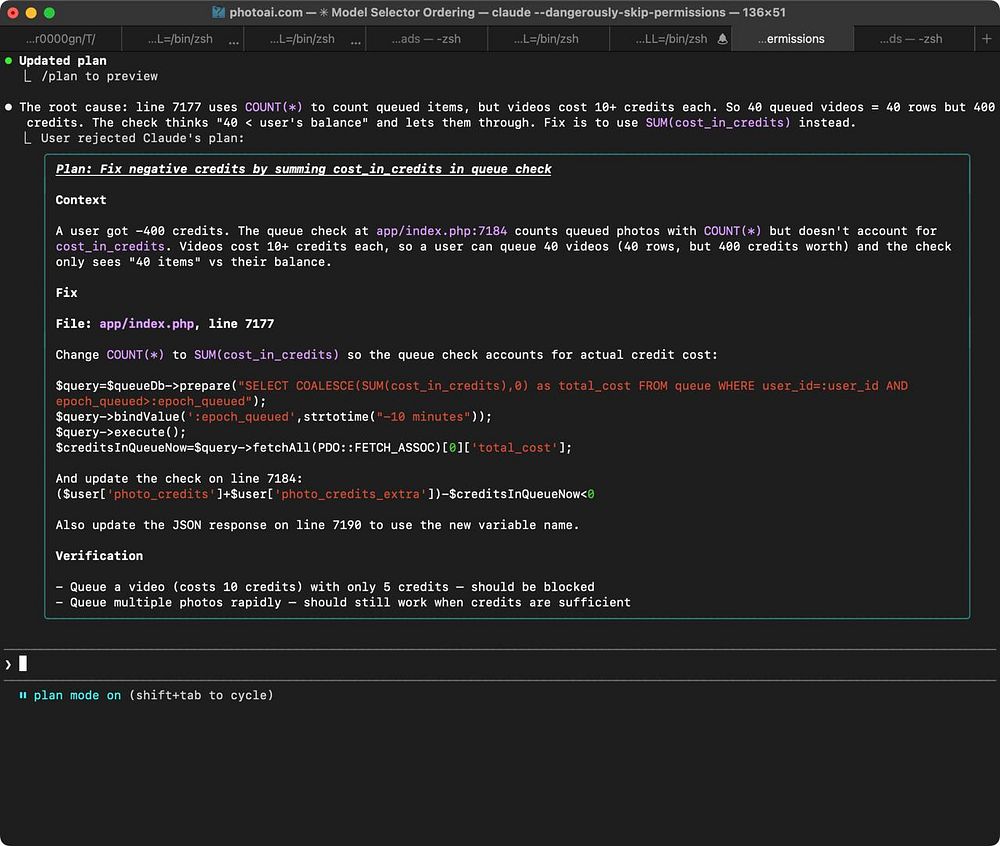Switch to the ...ermissions tab
Image resolution: width=1000 pixels, height=846 pixels.
click(x=791, y=39)
